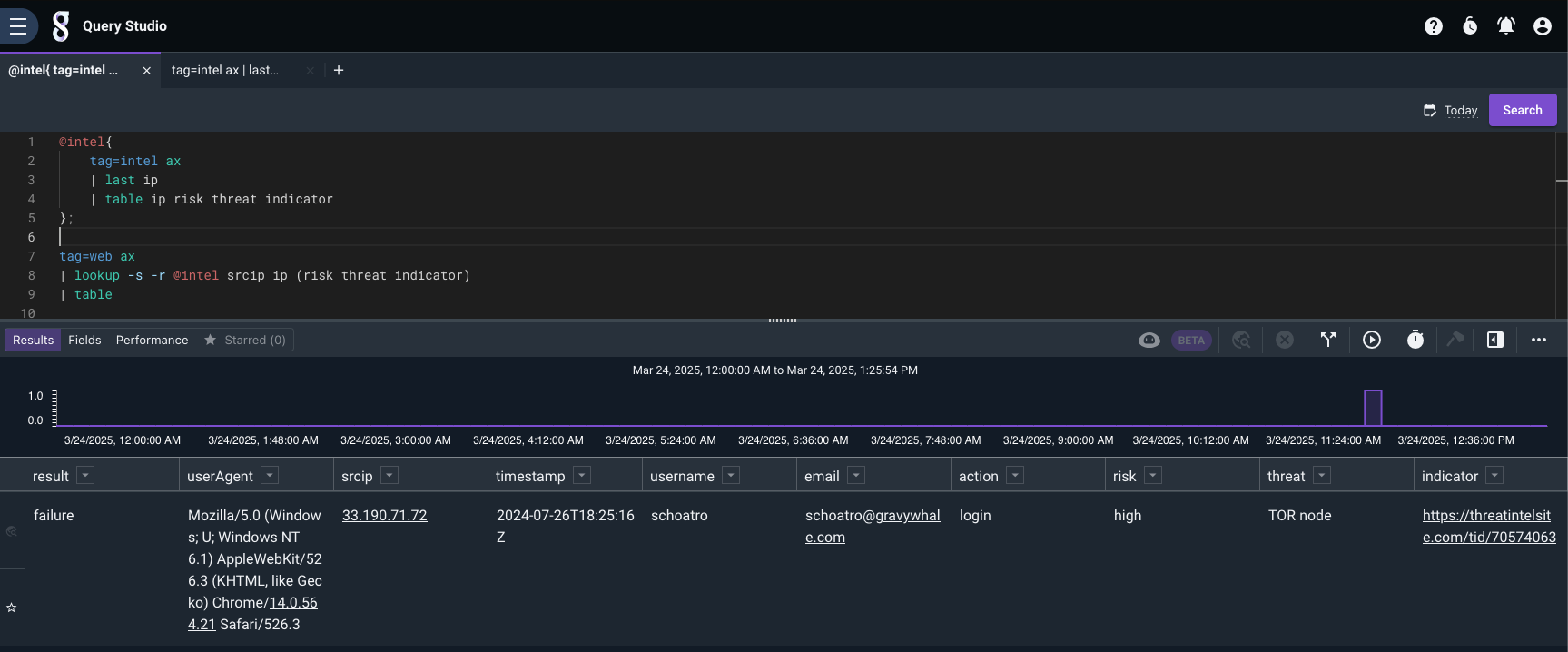1568x652 pixels.
Task: Select the Fields tab
Action: coord(84,340)
